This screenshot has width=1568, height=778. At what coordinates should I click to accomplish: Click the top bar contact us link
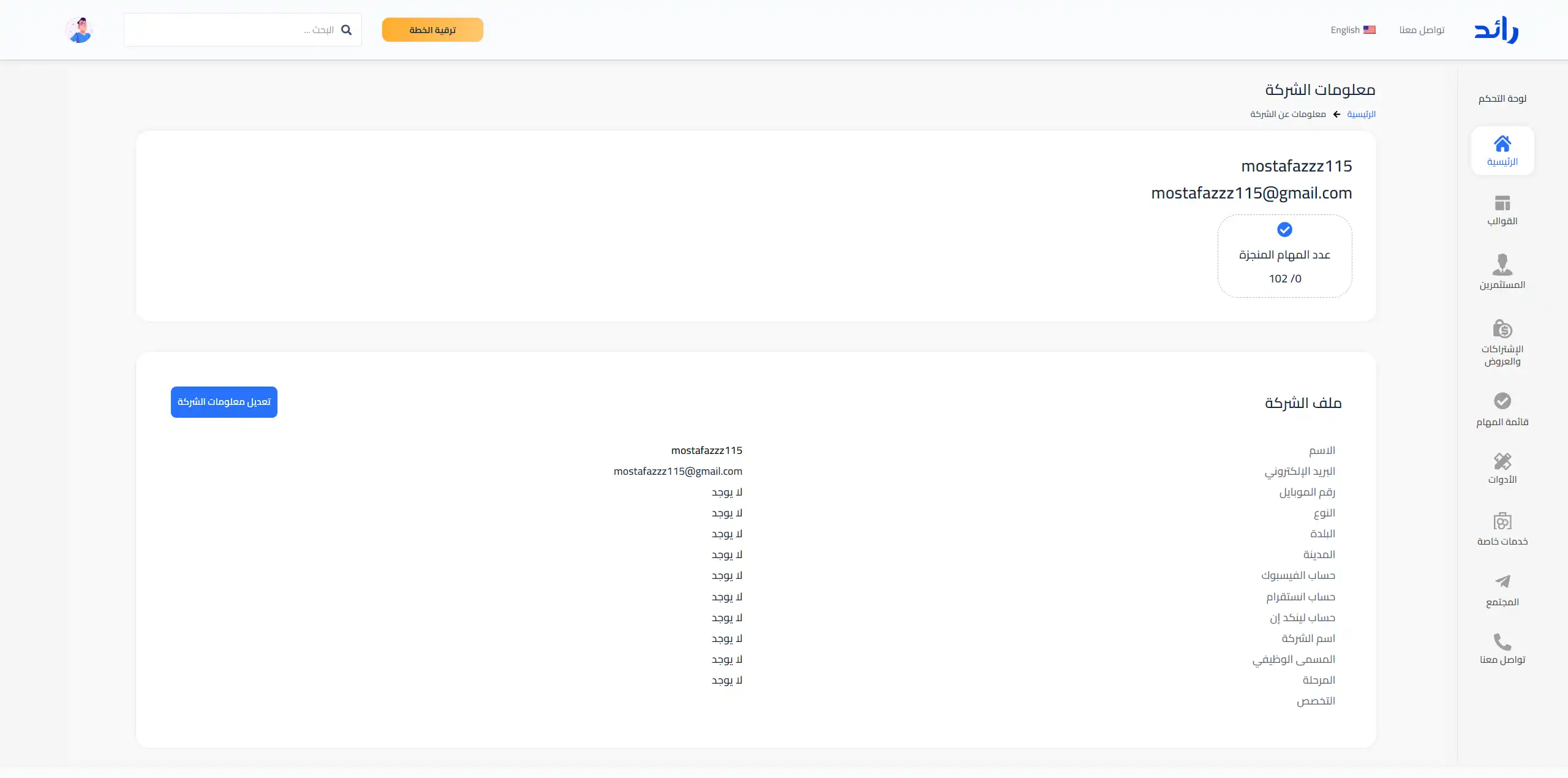[x=1422, y=30]
